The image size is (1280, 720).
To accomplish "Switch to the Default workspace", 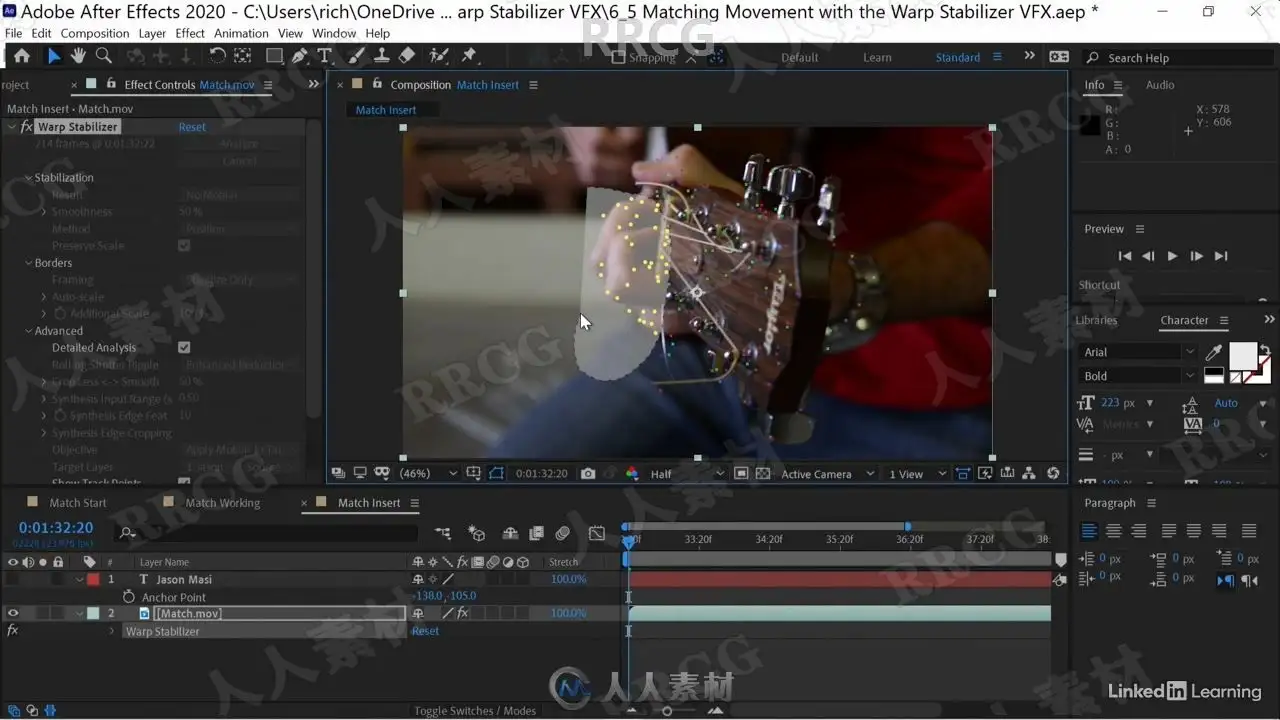I will (x=799, y=57).
